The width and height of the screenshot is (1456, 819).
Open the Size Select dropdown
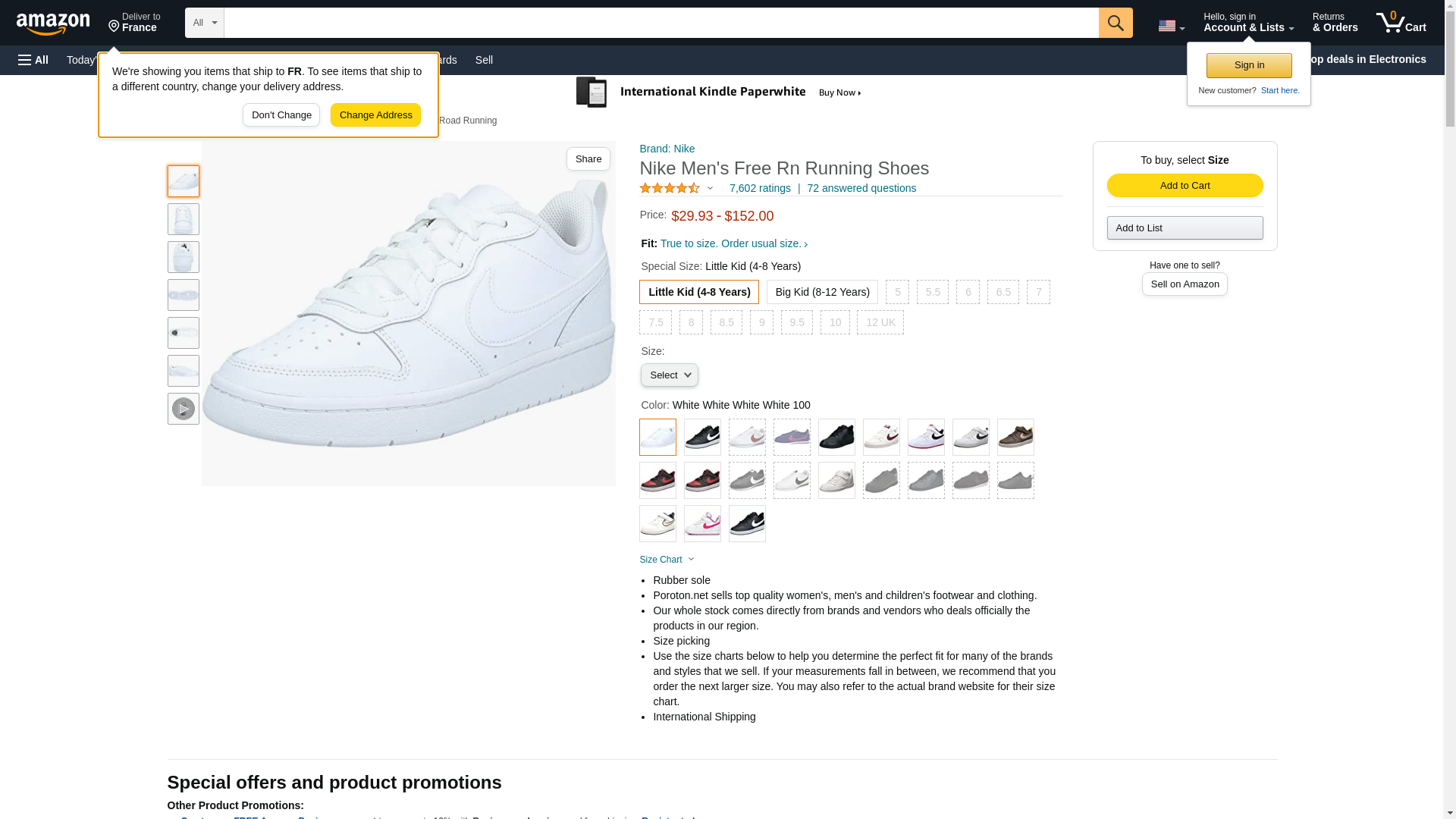[x=669, y=375]
